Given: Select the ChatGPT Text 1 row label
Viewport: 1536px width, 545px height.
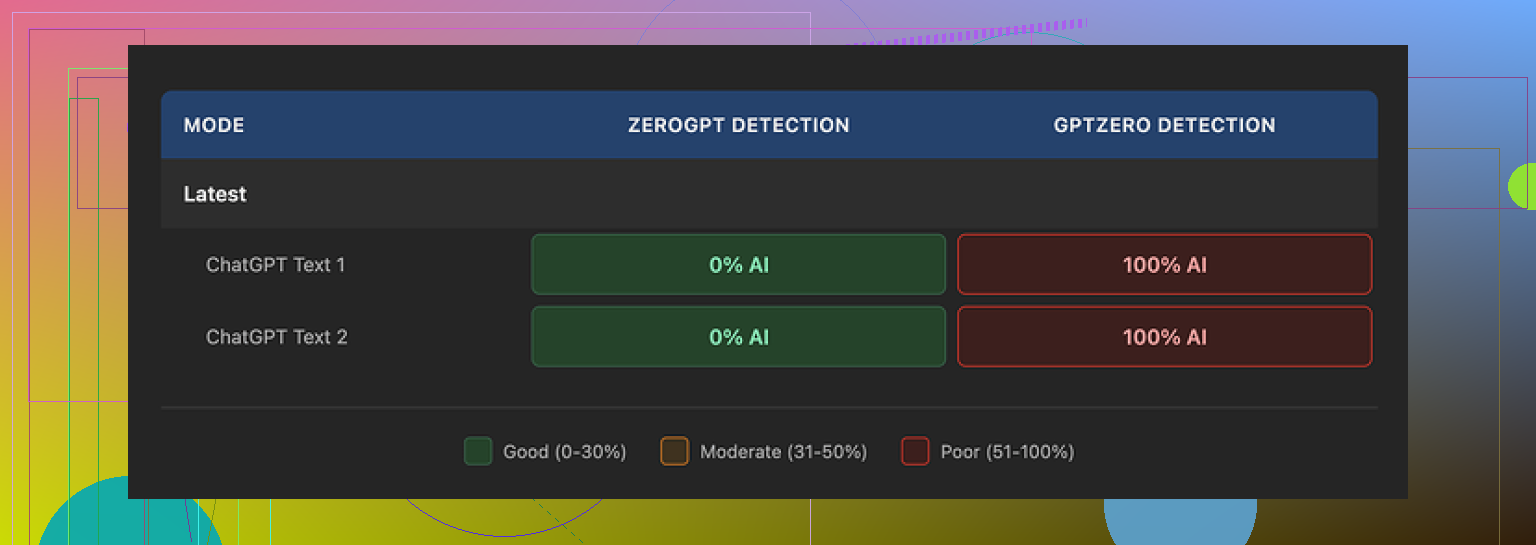Looking at the screenshot, I should point(276,265).
